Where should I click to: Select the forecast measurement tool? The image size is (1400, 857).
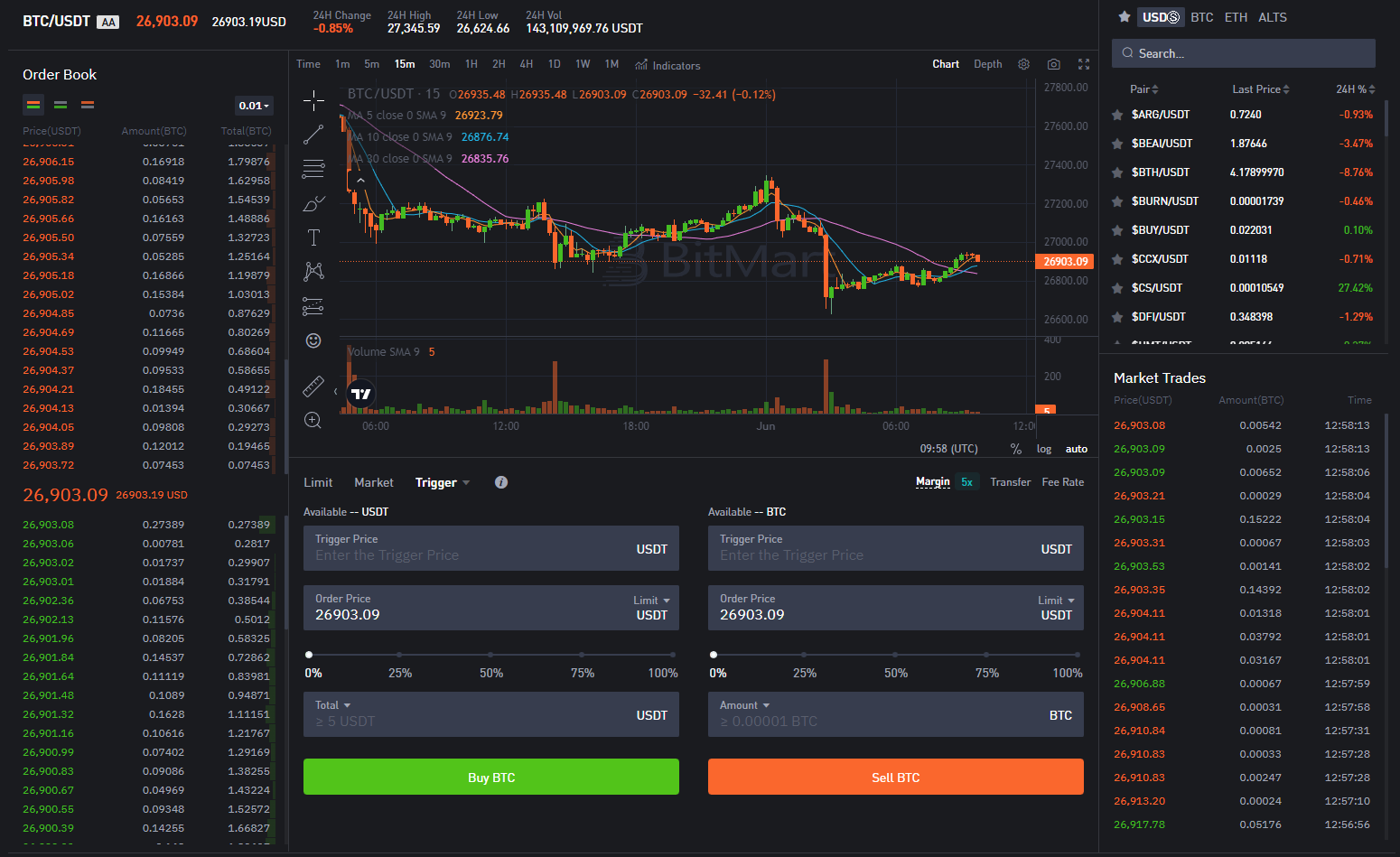click(313, 306)
